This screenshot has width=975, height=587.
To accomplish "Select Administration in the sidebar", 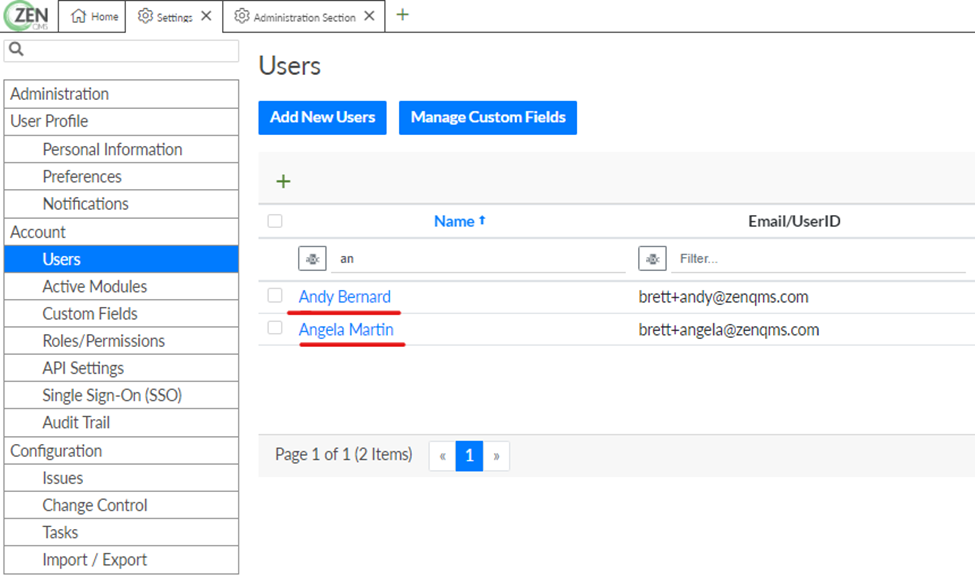I will (x=121, y=94).
